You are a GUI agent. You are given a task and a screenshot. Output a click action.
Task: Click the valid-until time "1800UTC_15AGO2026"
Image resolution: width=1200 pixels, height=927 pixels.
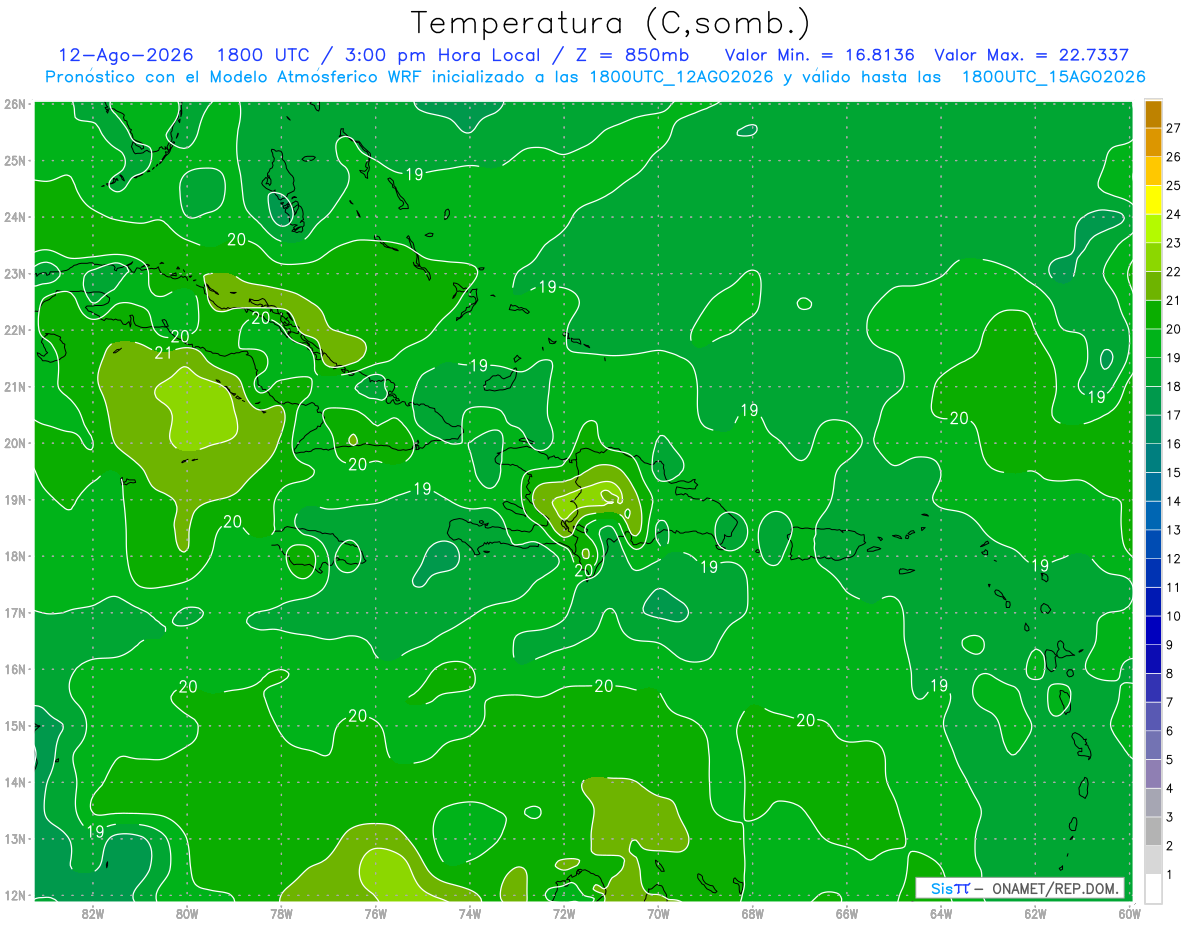click(1053, 77)
